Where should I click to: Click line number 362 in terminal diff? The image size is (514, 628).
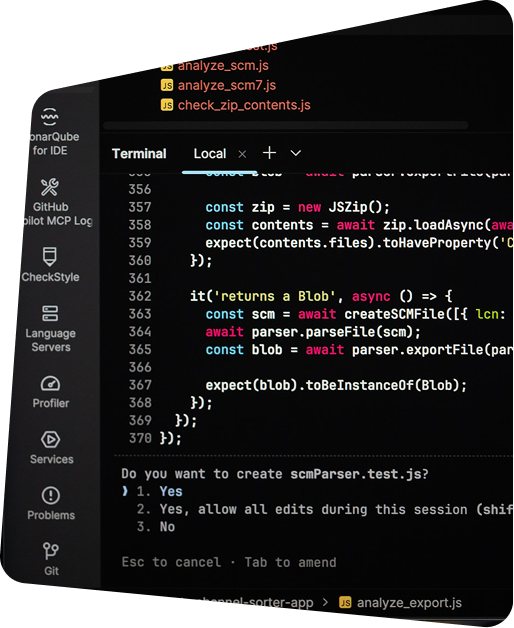point(140,296)
